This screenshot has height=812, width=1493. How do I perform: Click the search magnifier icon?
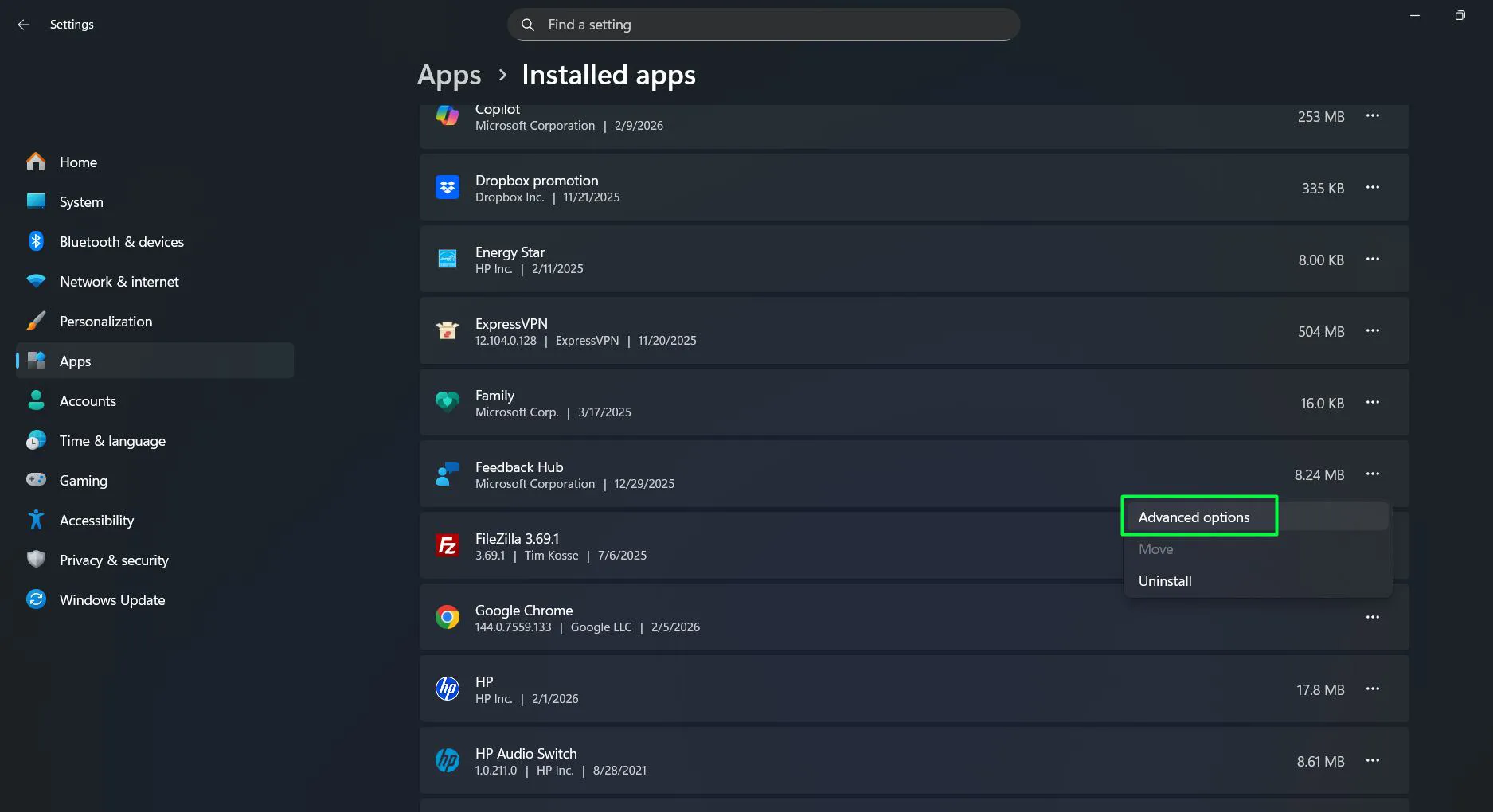click(x=527, y=25)
